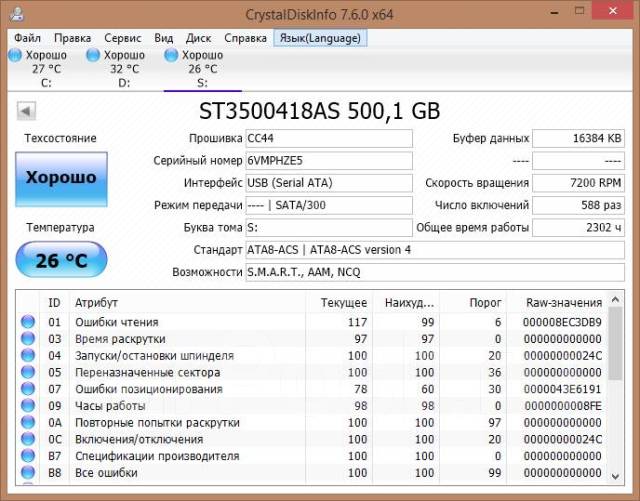Click the status circle for attribute 09
The image size is (640, 501).
click(28, 405)
